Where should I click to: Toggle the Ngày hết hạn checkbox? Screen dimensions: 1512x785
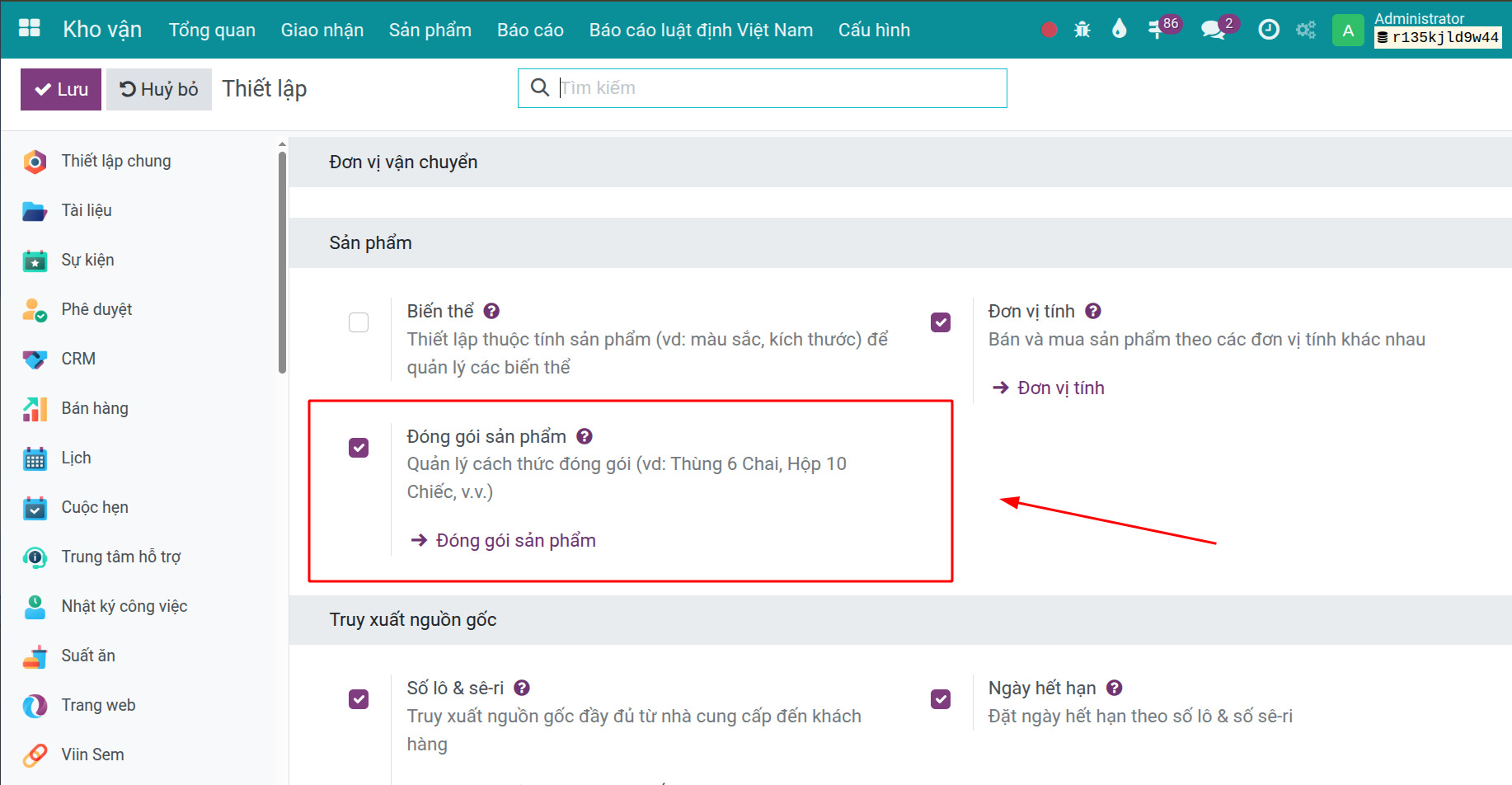point(941,699)
